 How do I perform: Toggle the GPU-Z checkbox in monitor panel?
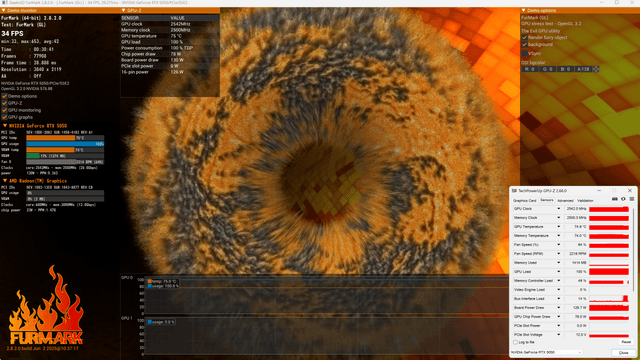pos(4,103)
